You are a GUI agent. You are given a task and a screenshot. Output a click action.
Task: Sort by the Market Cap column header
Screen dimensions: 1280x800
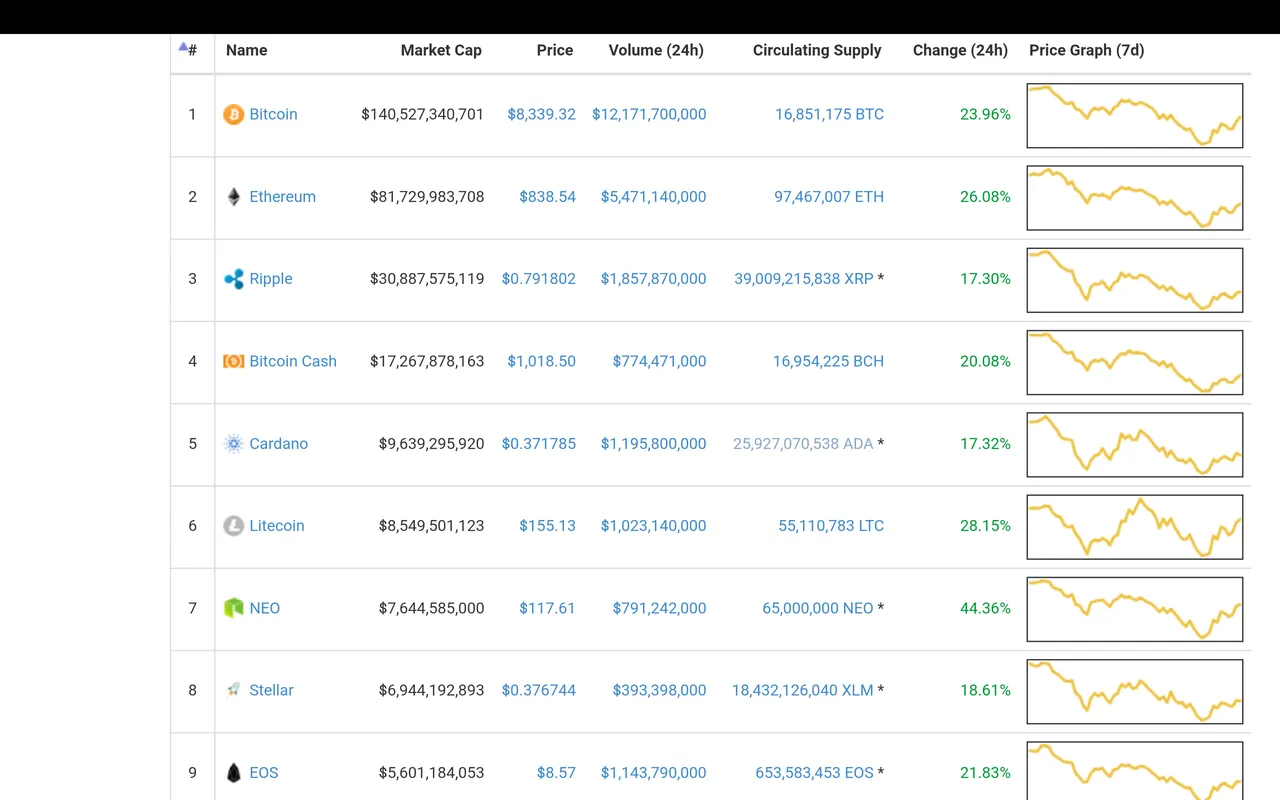(441, 50)
